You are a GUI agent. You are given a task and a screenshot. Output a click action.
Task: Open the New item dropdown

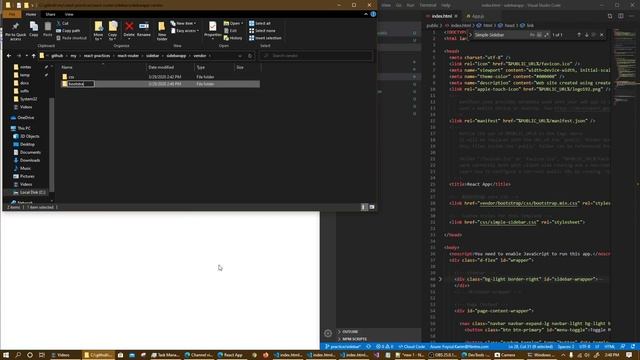tap(183, 23)
